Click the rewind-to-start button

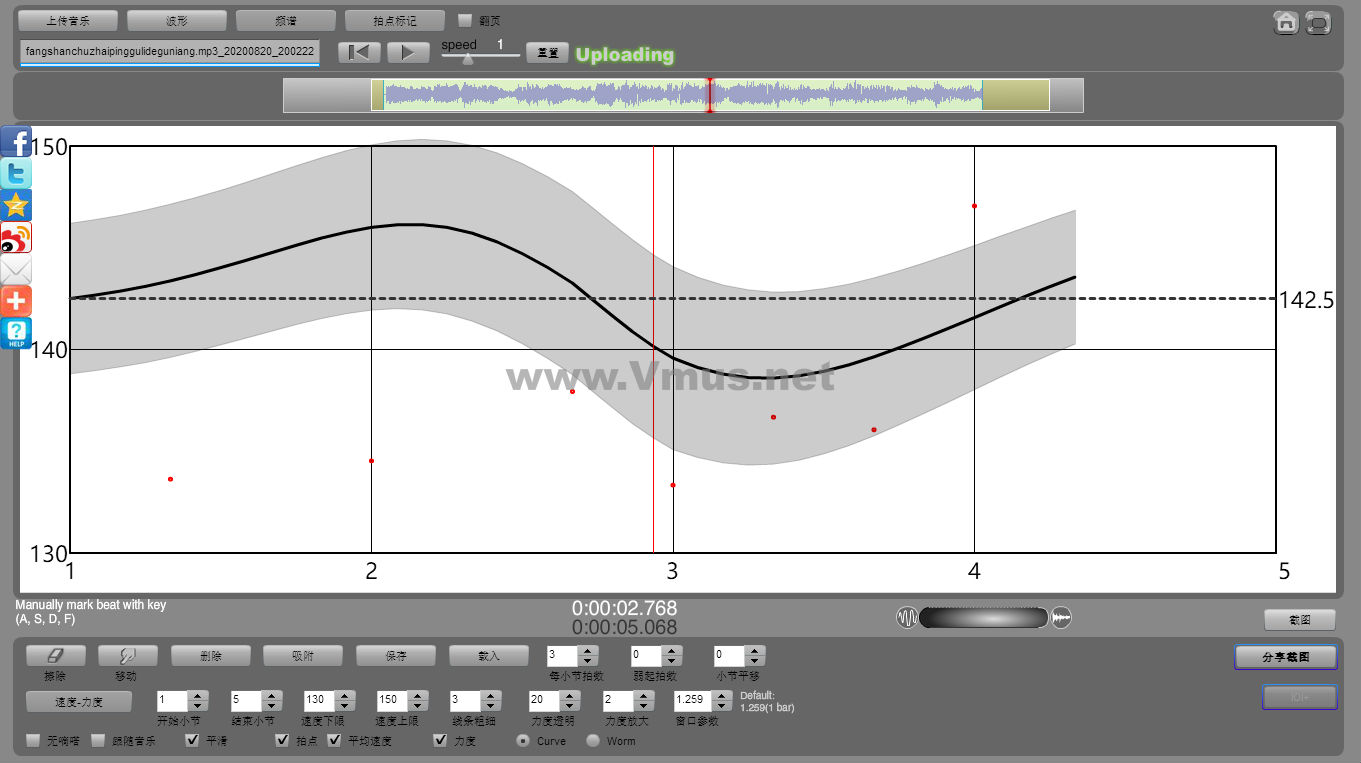359,52
